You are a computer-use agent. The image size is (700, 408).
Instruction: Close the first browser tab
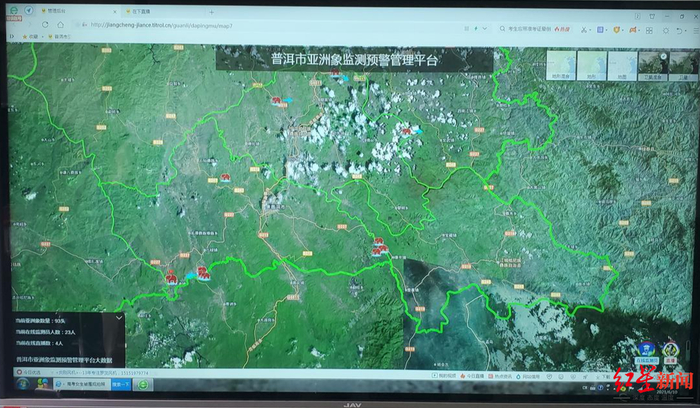pyautogui.click(x=115, y=12)
